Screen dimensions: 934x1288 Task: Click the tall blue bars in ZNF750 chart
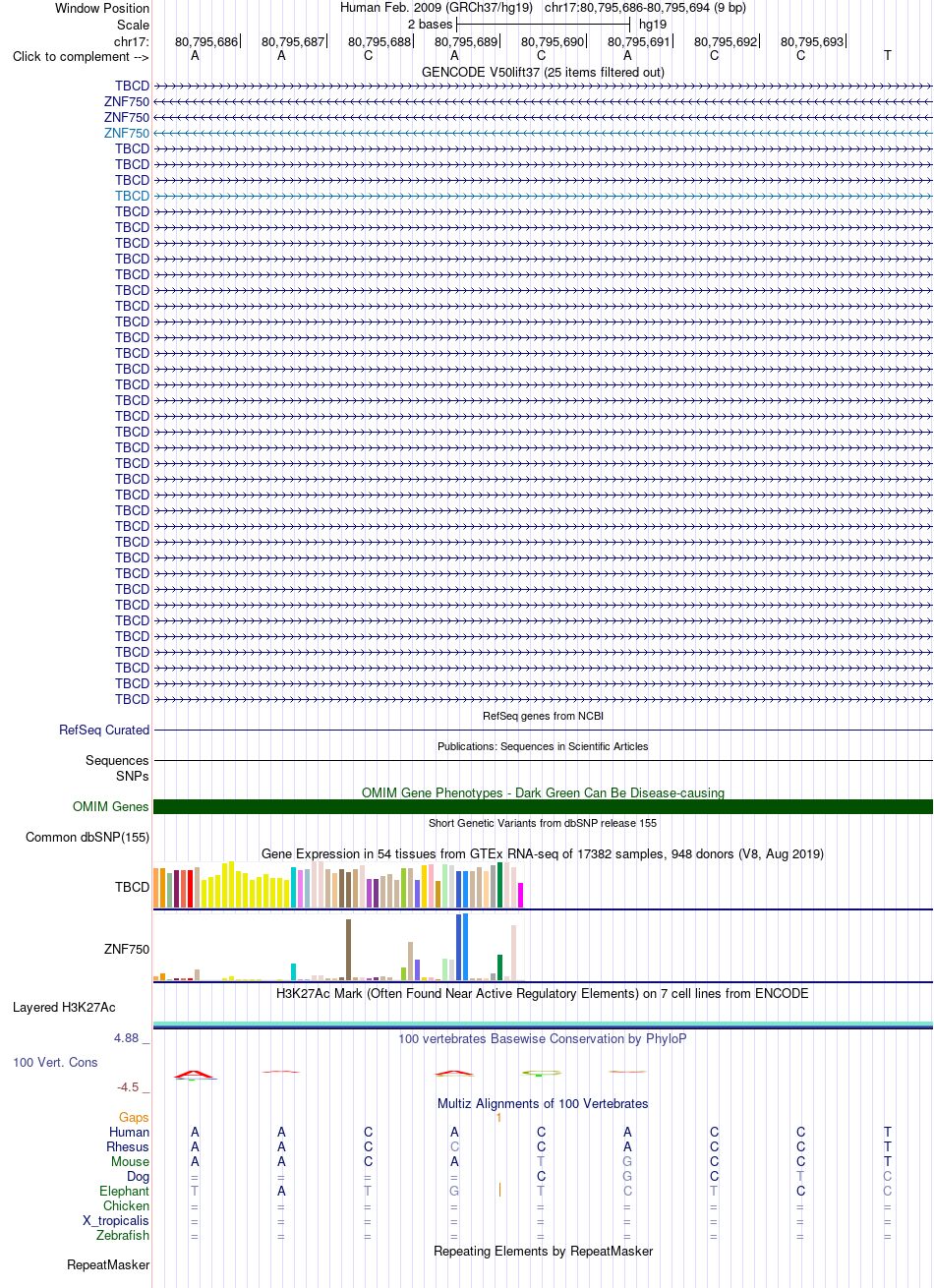462,947
